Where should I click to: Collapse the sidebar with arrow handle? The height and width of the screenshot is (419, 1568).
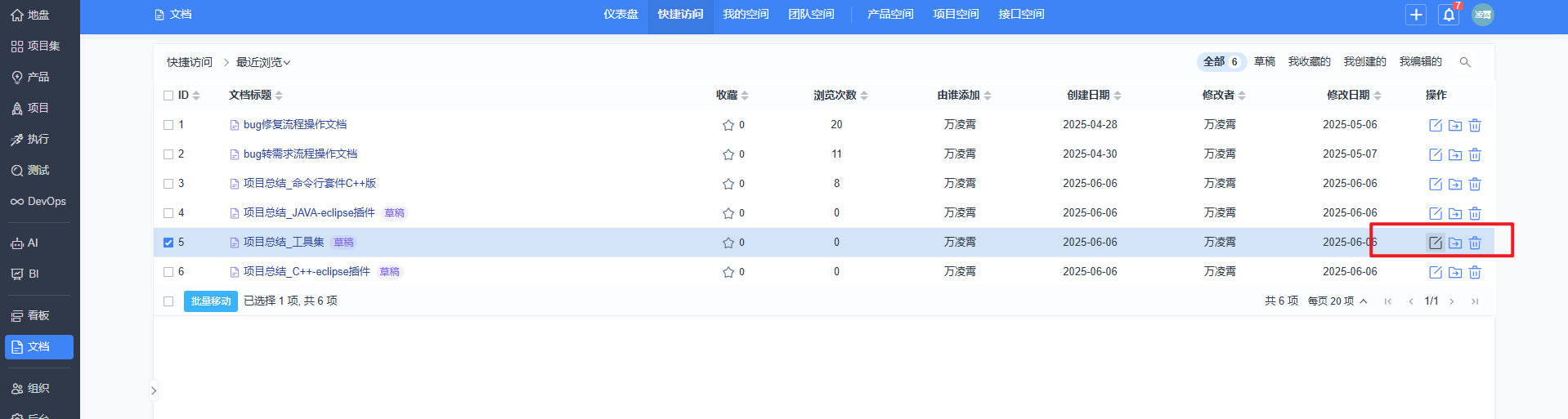(x=153, y=390)
